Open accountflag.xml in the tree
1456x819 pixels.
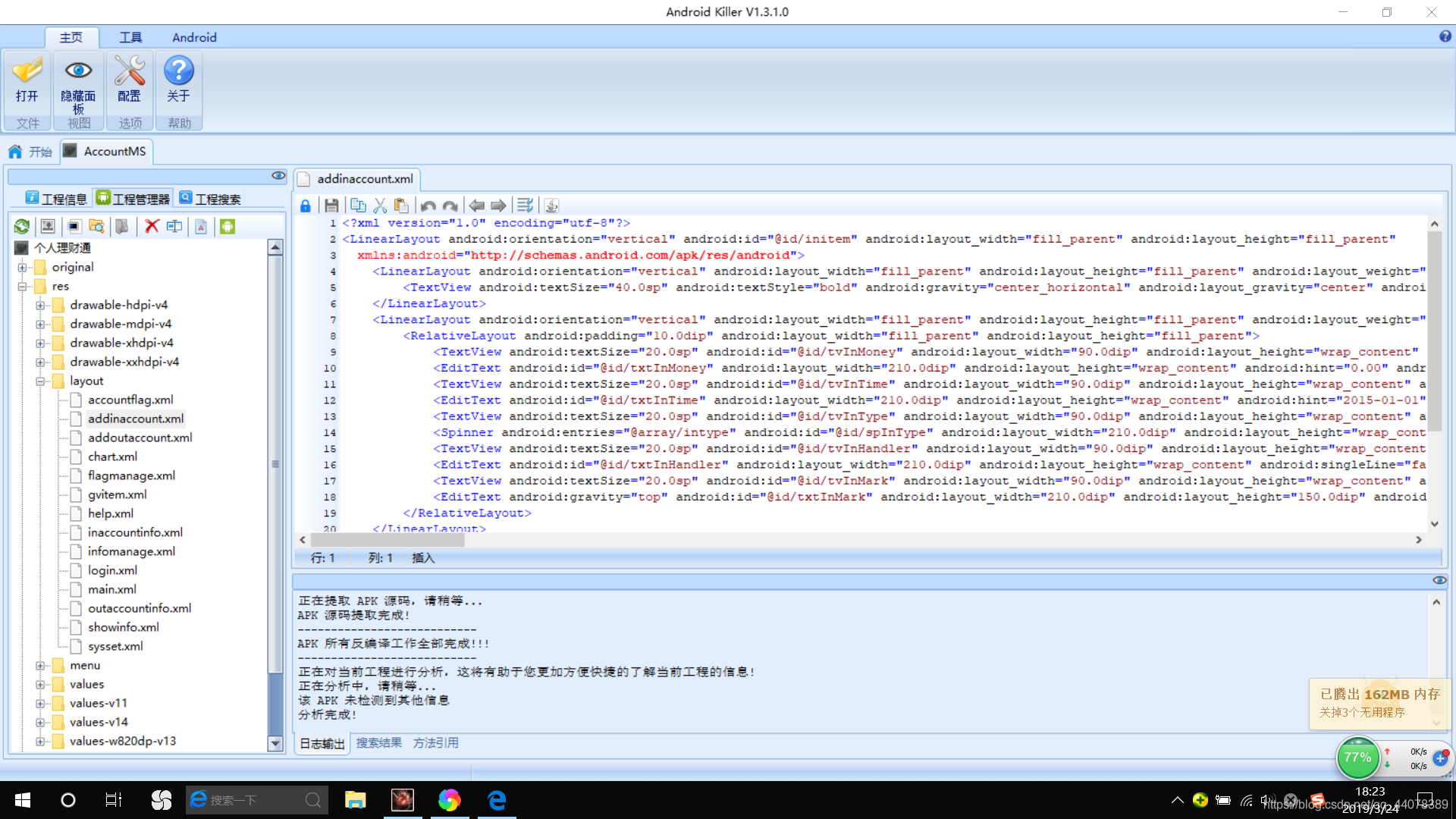130,400
